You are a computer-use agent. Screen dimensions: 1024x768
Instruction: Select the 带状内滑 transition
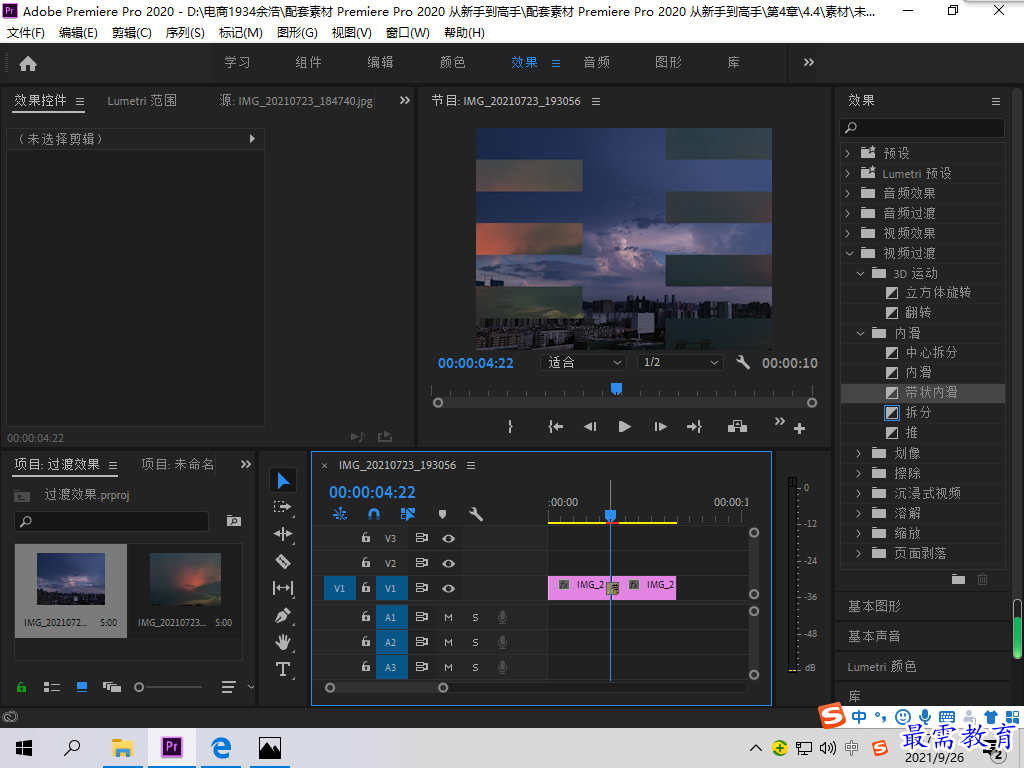pos(923,392)
